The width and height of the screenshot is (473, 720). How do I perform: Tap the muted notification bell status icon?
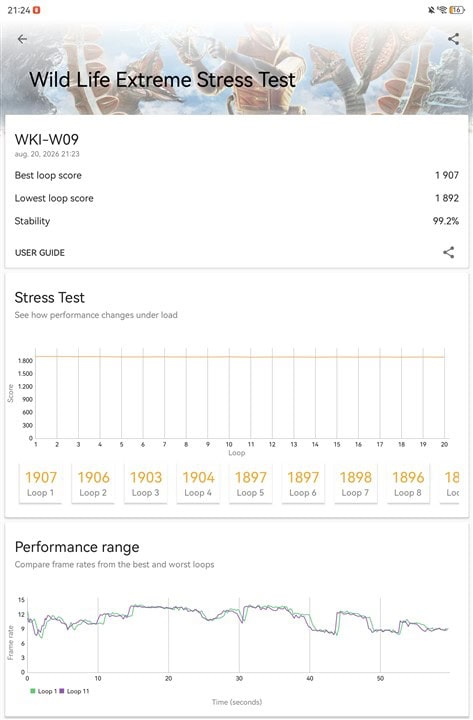pos(431,10)
